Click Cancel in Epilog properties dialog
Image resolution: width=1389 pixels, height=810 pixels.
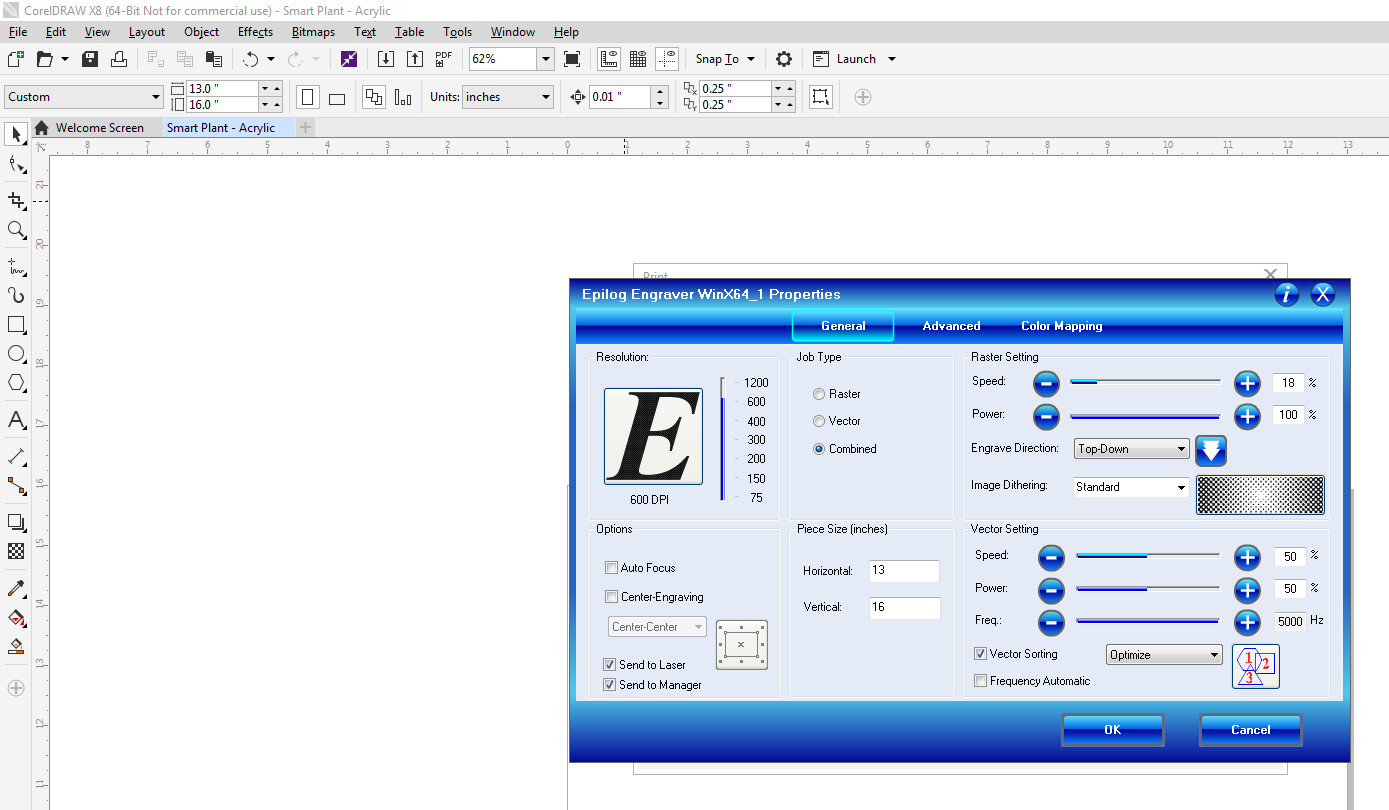pos(1250,730)
